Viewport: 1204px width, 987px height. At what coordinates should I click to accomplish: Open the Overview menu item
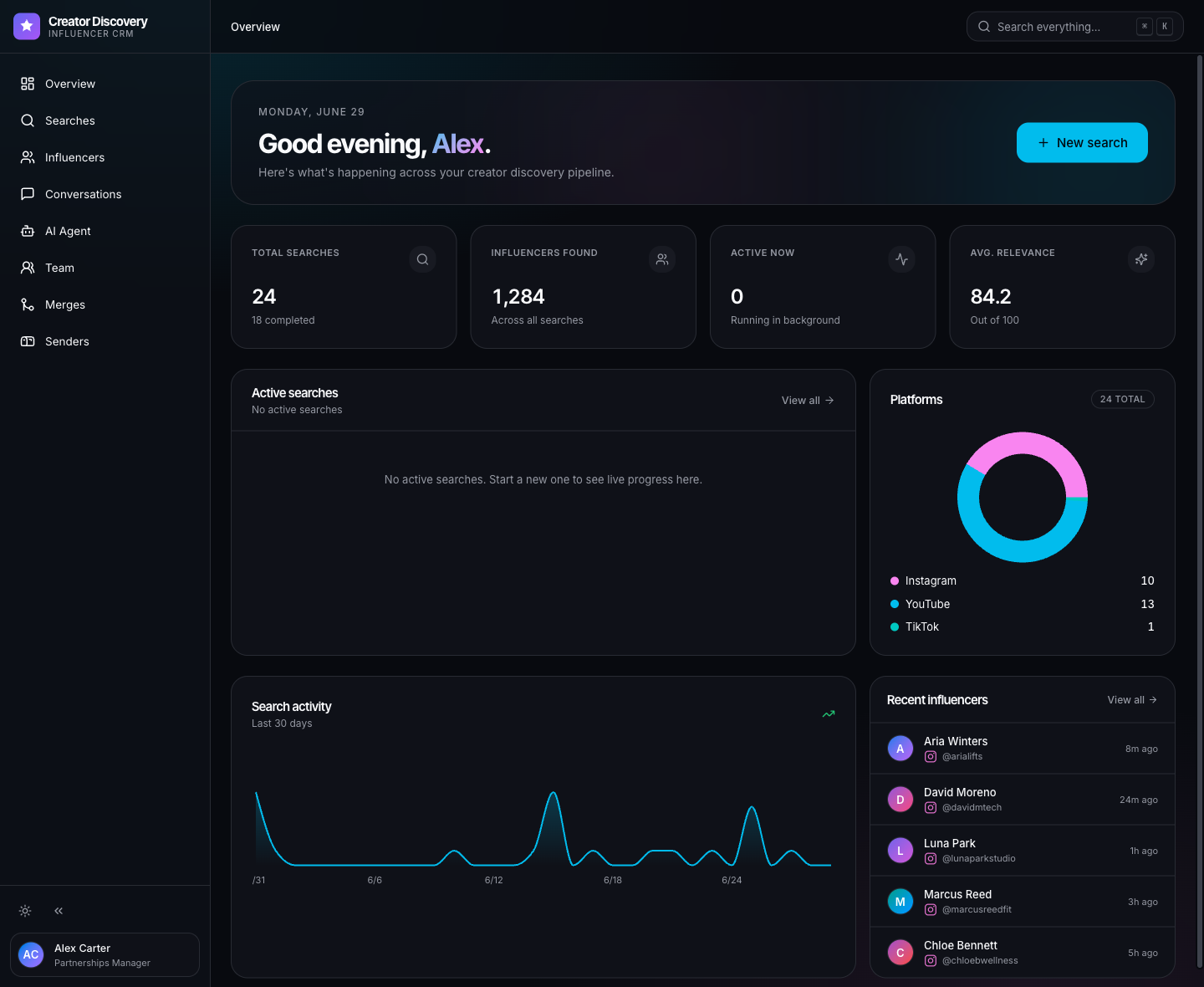tap(105, 84)
